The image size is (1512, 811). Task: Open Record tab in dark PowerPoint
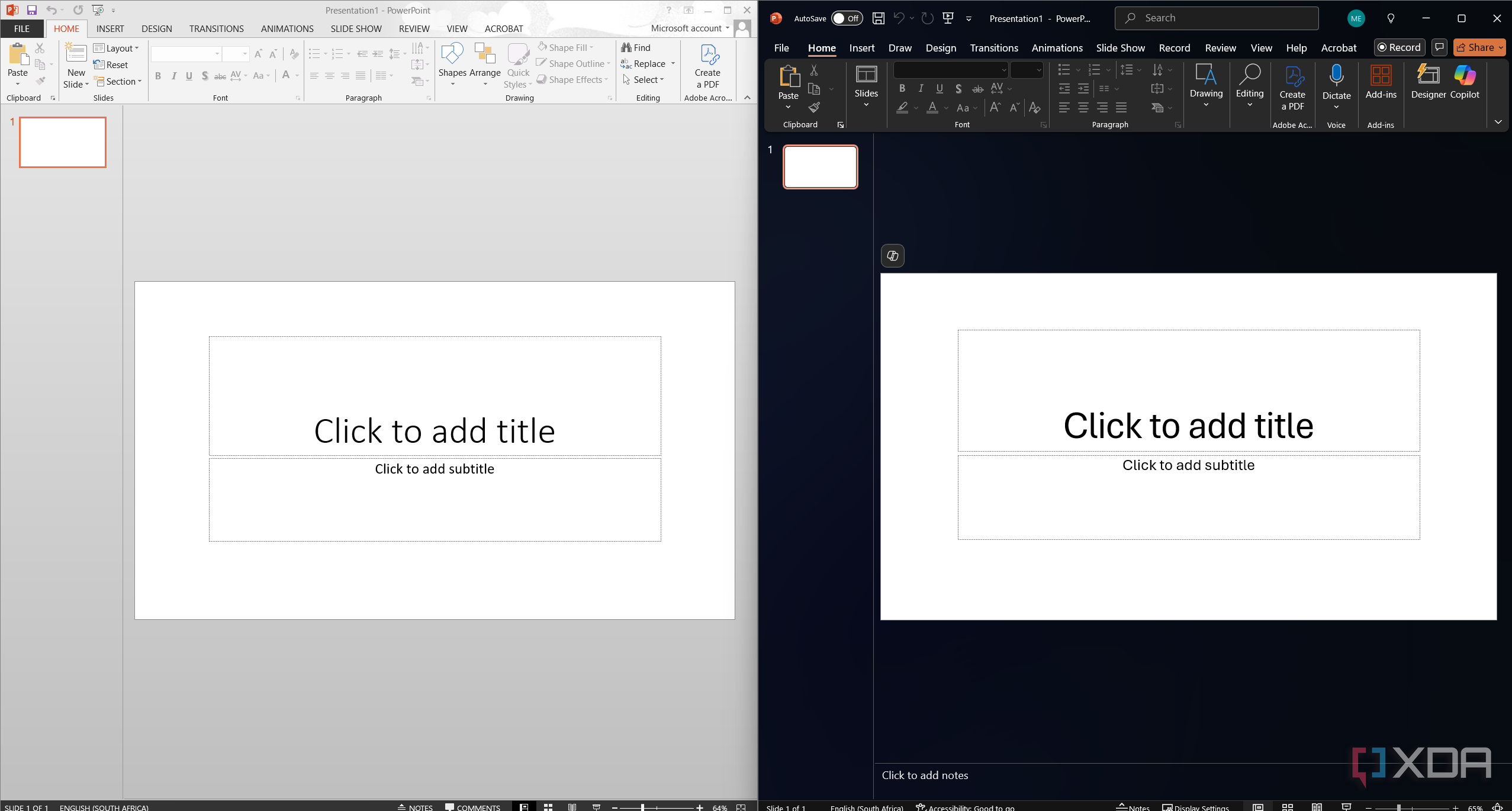pos(1175,48)
